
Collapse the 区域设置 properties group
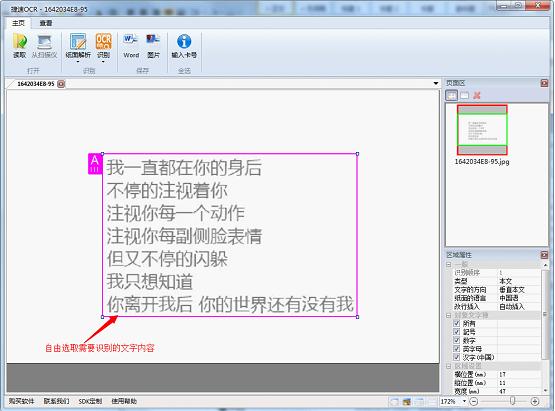pos(449,366)
